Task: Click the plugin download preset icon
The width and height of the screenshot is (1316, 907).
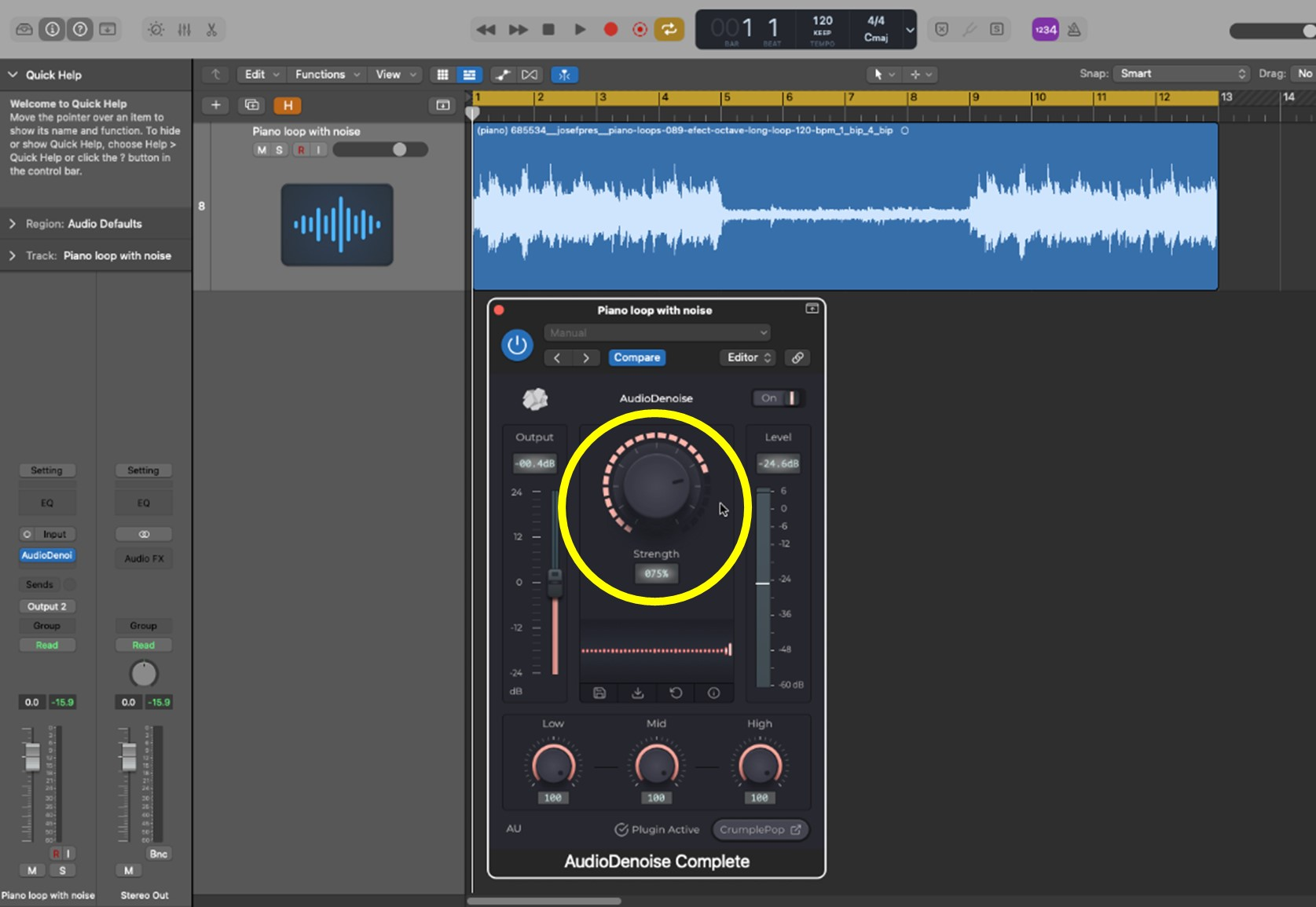Action: pos(638,693)
